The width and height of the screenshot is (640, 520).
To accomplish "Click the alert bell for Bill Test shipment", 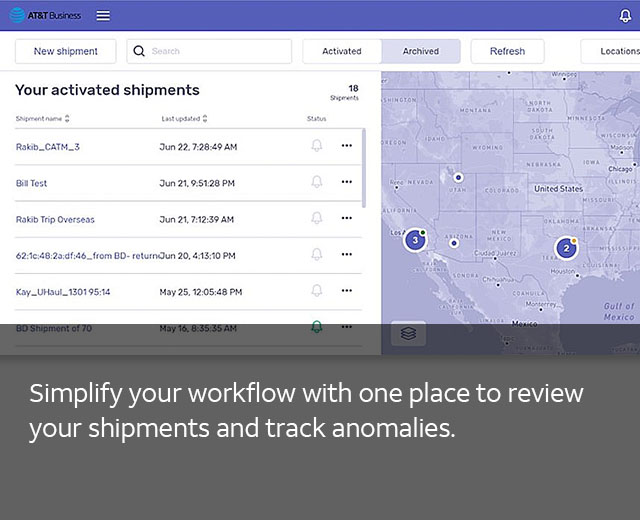I will pos(317,182).
